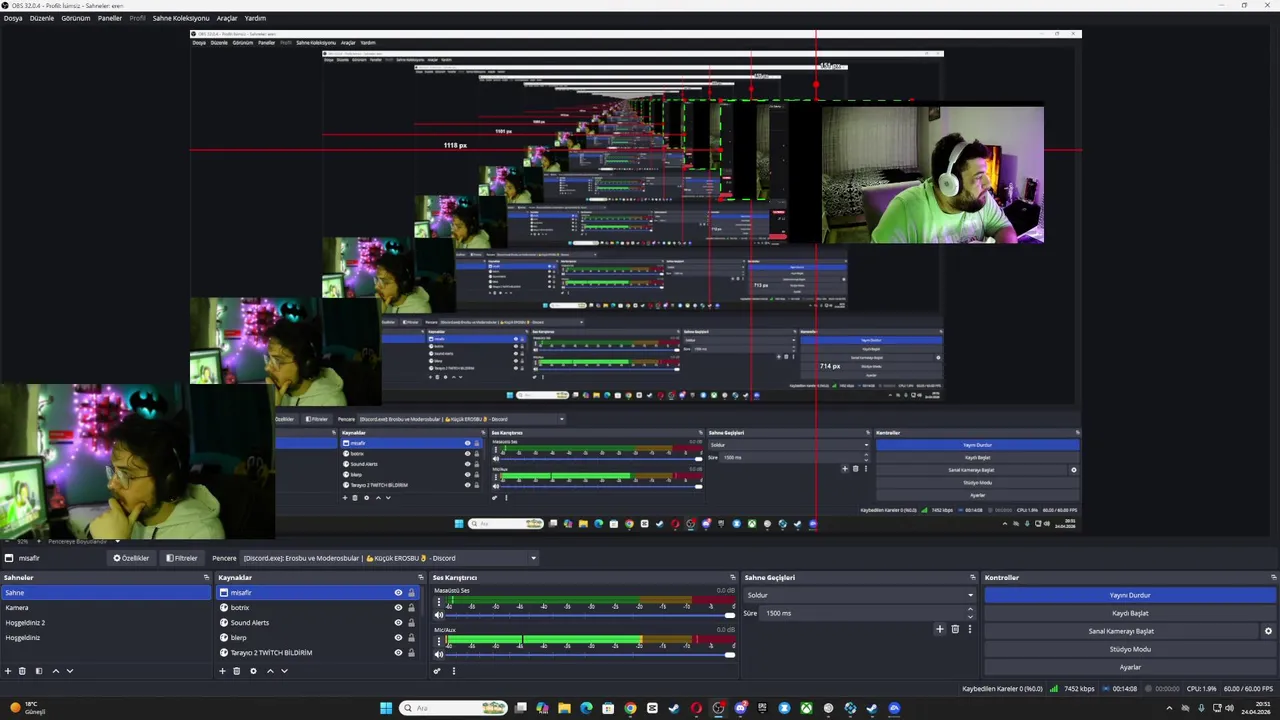Open Google Chrome from taskbar
This screenshot has height=720, width=1280.
630,708
